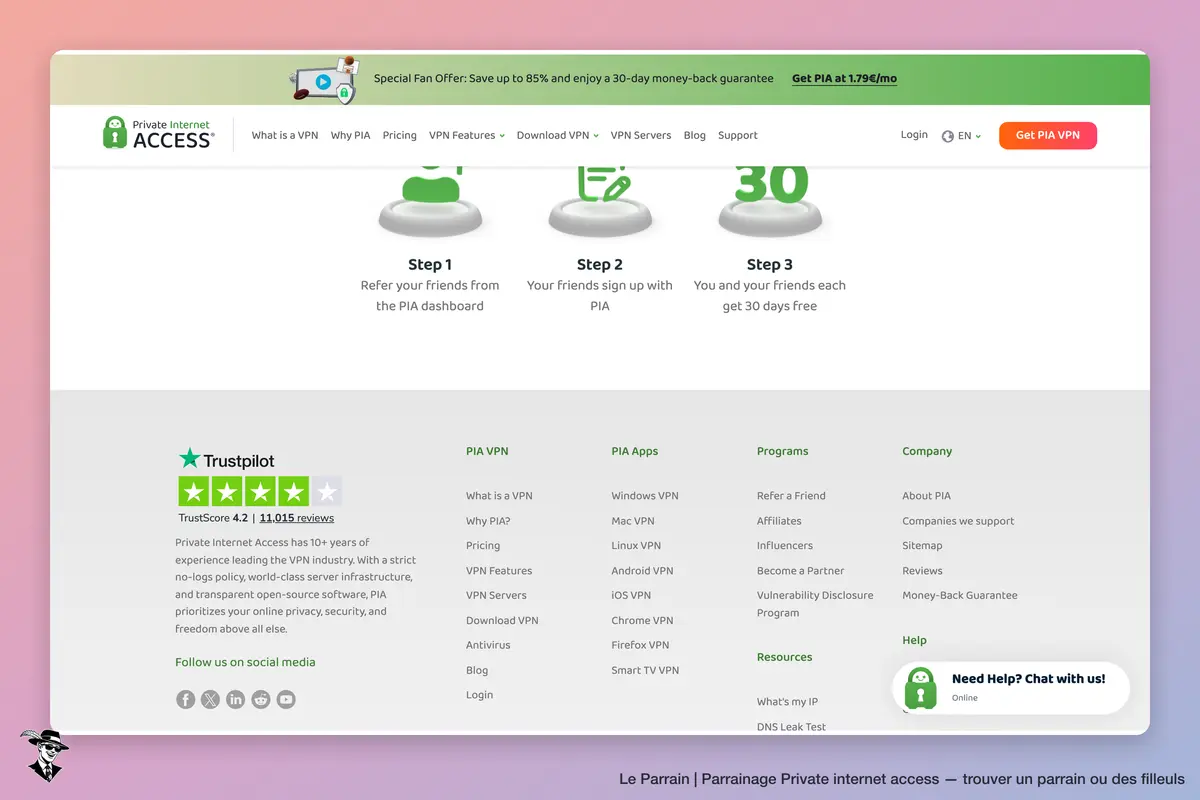The height and width of the screenshot is (800, 1200).
Task: Open 'DNS Leak Test' resource link
Action: click(791, 727)
